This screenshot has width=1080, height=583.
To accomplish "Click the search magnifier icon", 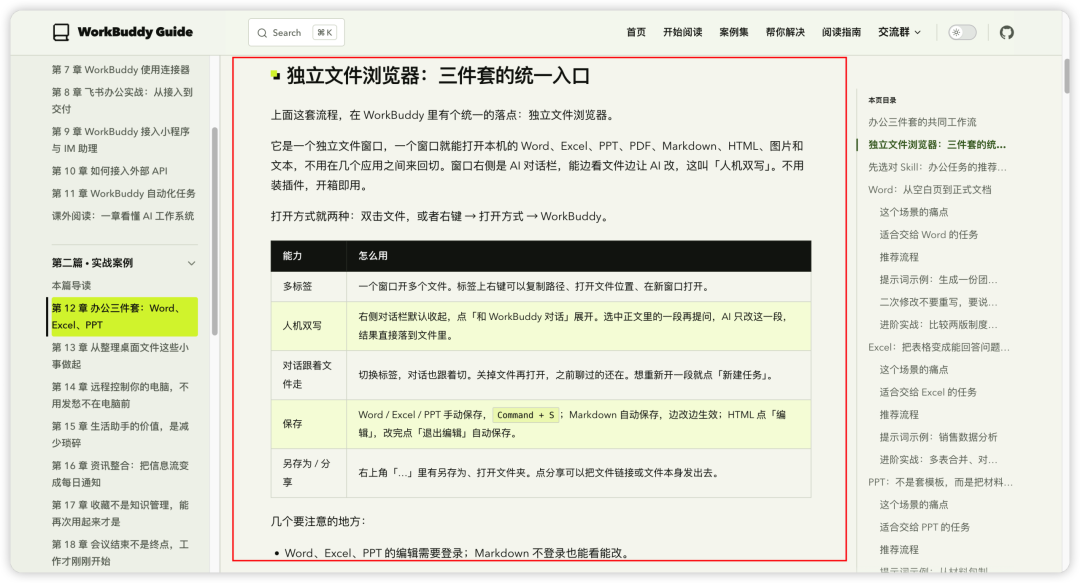I will [x=262, y=33].
